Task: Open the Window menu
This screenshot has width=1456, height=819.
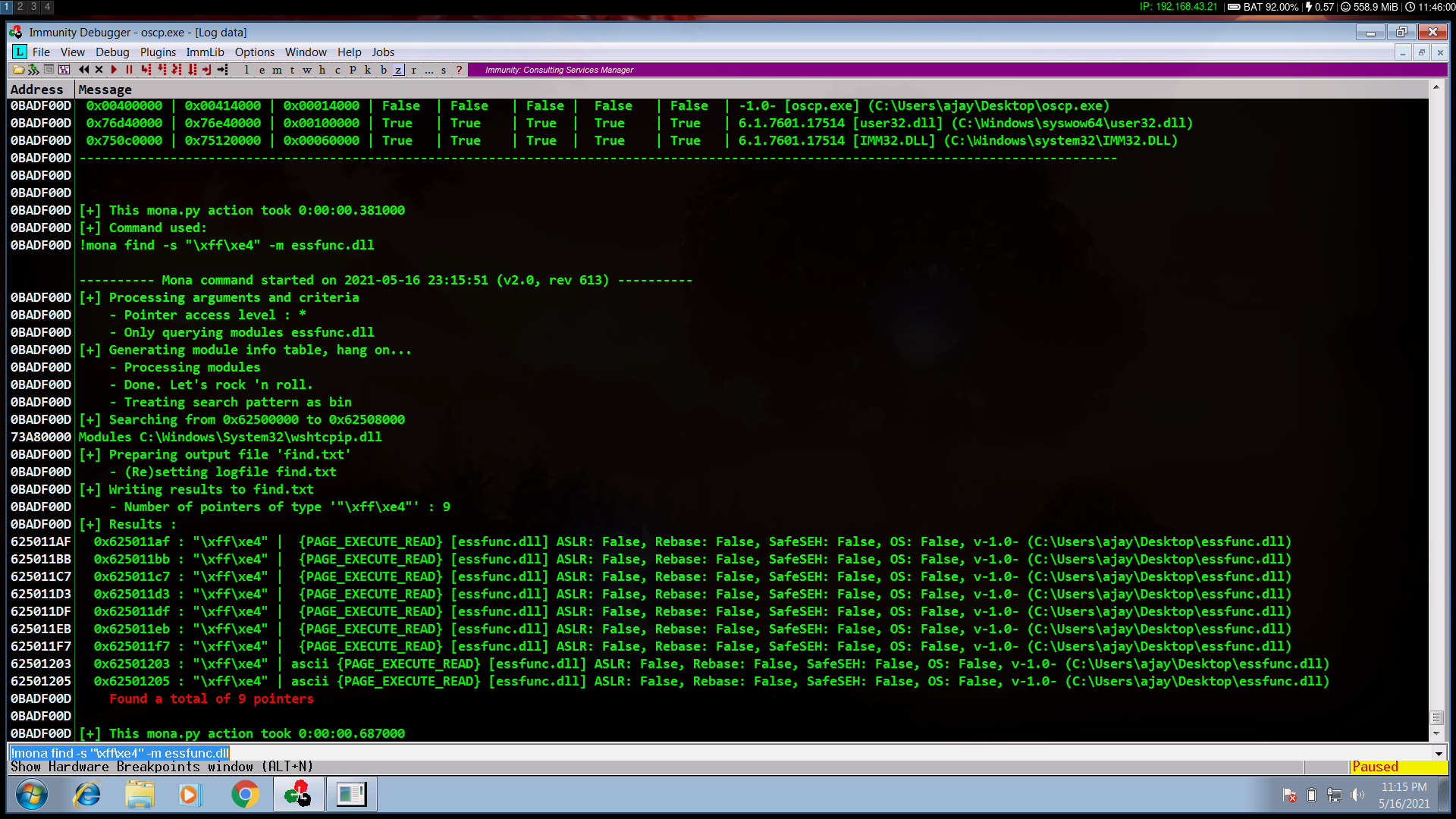Action: (306, 52)
